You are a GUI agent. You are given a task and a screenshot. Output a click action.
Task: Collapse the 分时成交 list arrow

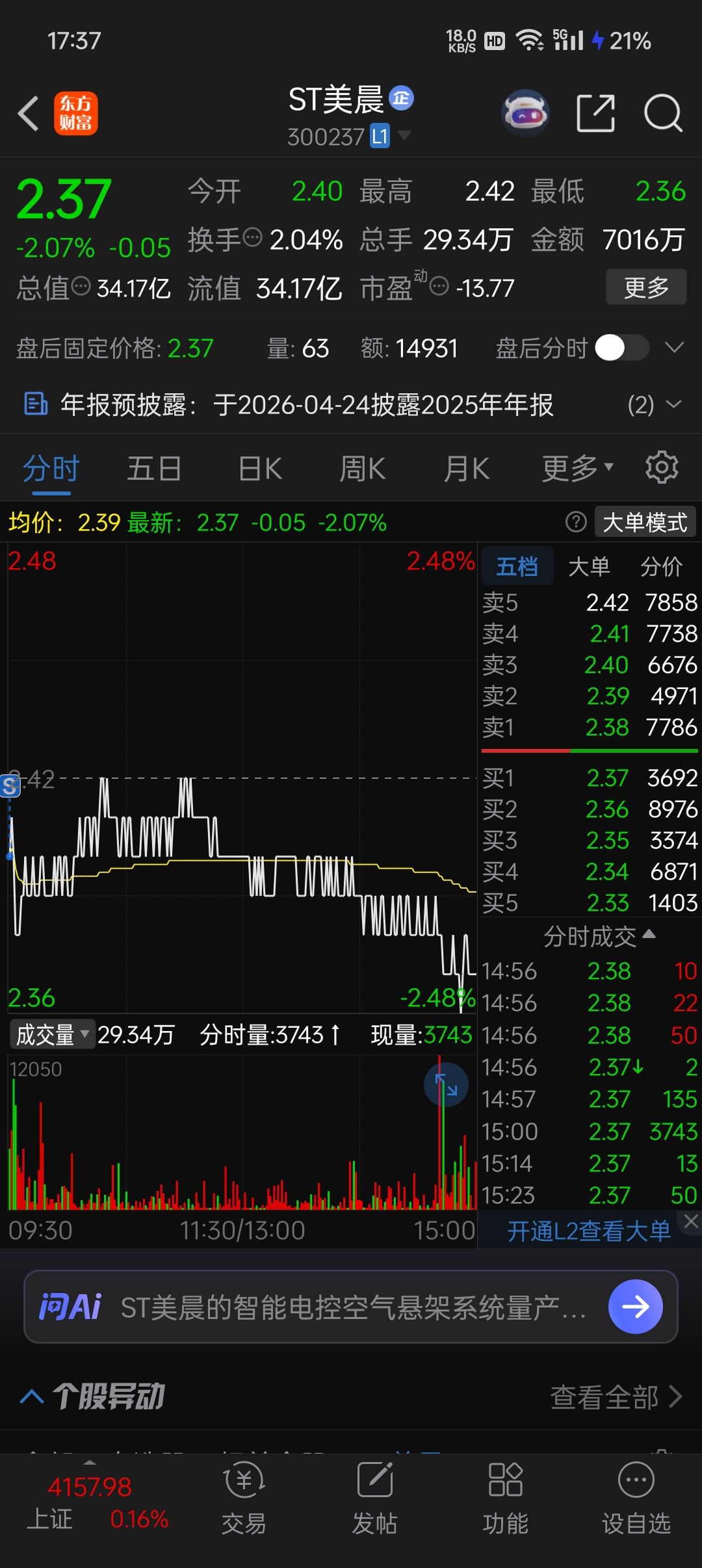tap(649, 934)
